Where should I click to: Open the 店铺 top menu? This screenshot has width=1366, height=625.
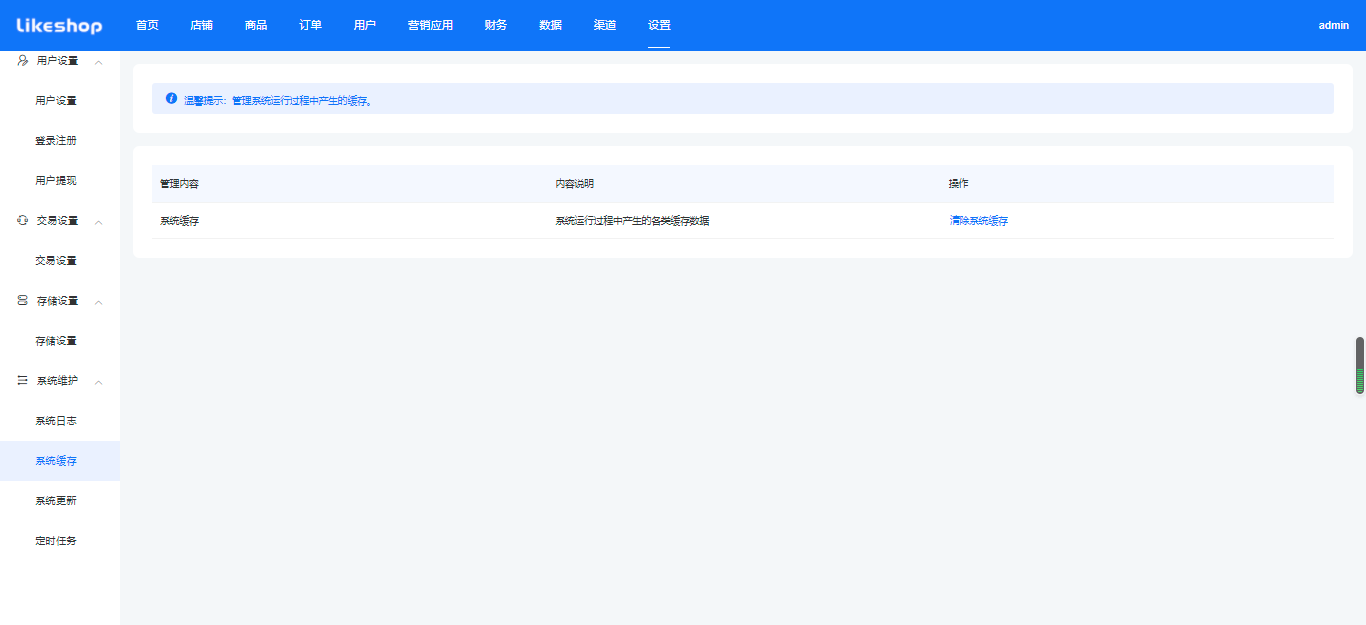click(201, 25)
